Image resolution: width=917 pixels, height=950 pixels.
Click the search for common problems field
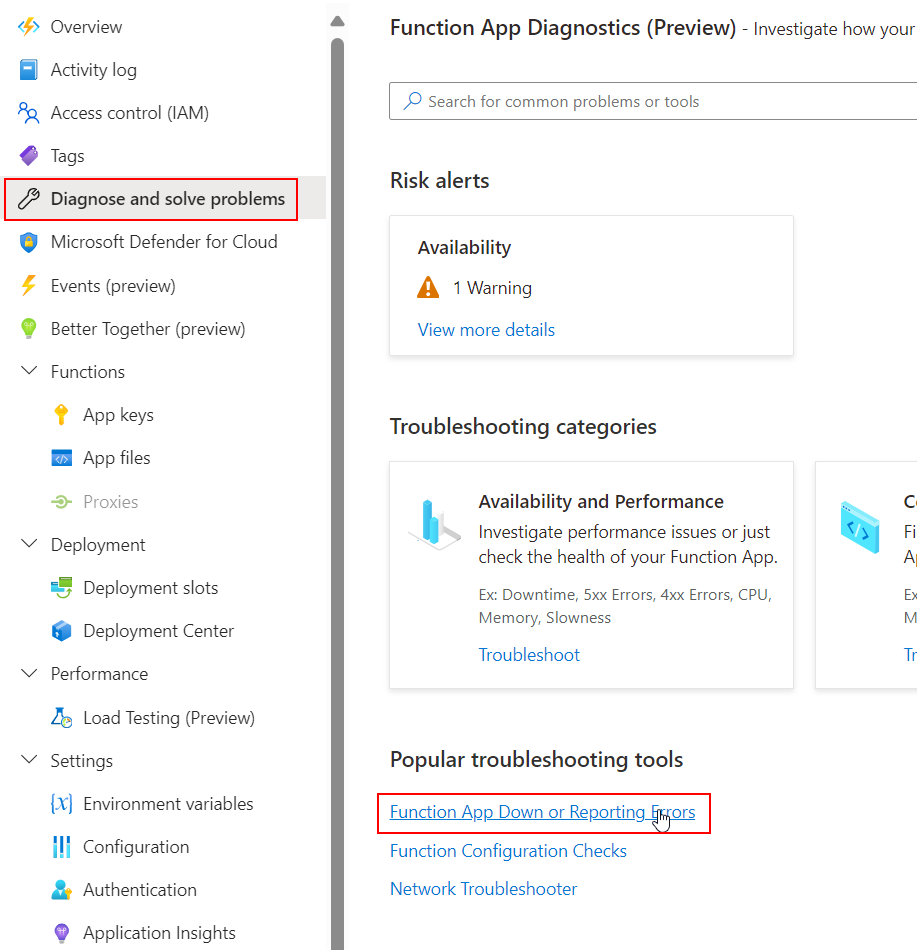point(653,101)
